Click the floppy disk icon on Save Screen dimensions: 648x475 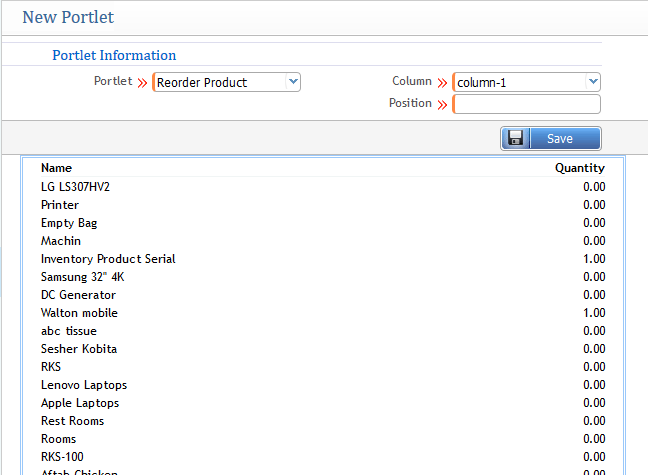516,138
